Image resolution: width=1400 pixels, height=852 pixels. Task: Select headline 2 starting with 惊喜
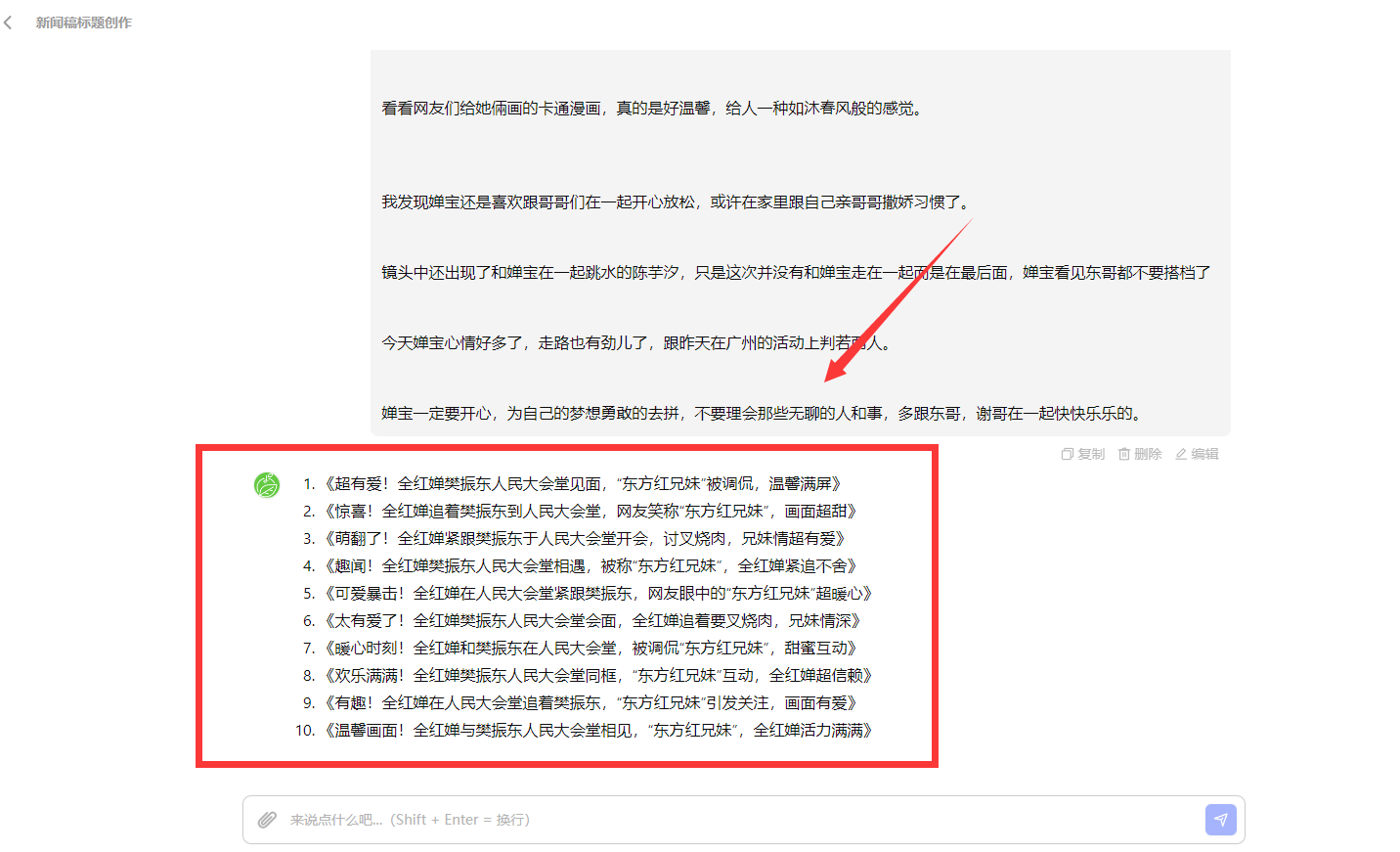click(x=591, y=511)
